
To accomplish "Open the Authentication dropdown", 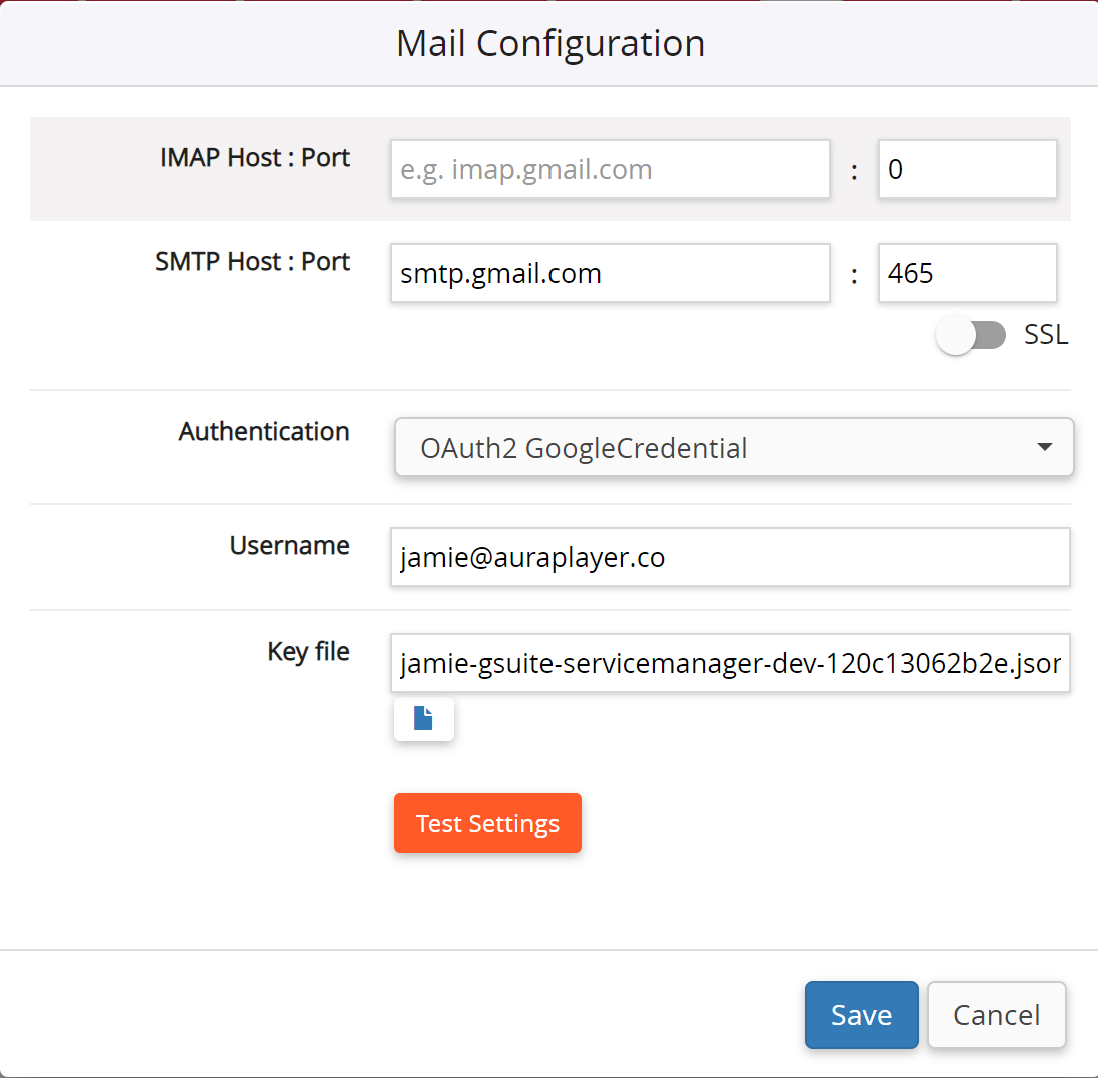I will [x=734, y=448].
